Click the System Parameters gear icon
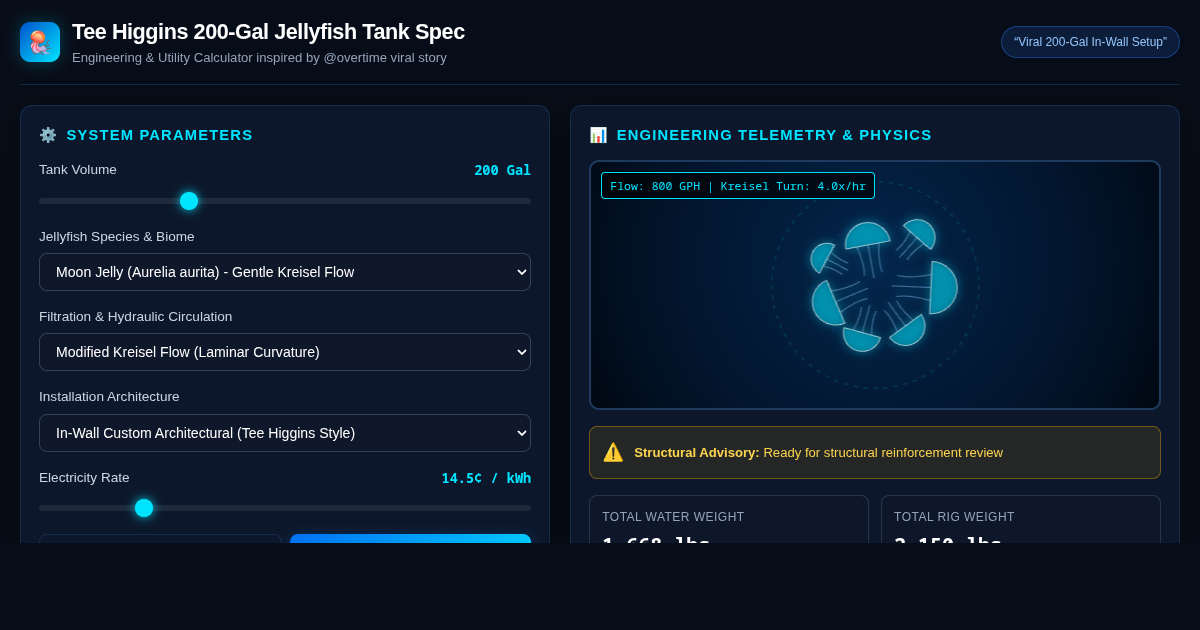Viewport: 1200px width, 630px height. [48, 135]
